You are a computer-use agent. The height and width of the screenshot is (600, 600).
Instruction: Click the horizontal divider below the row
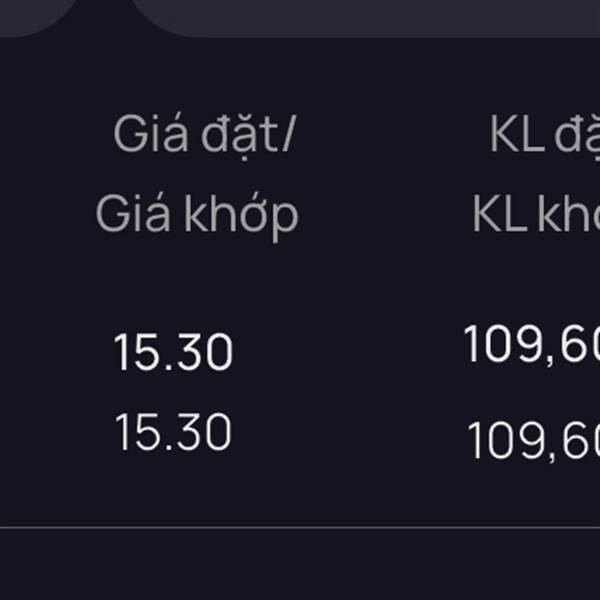(x=300, y=527)
